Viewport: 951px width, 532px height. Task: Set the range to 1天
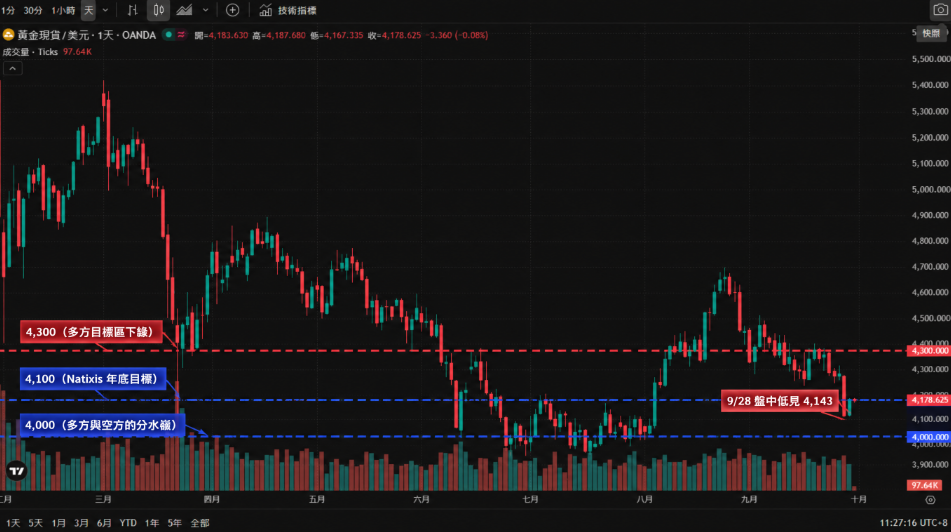click(13, 523)
